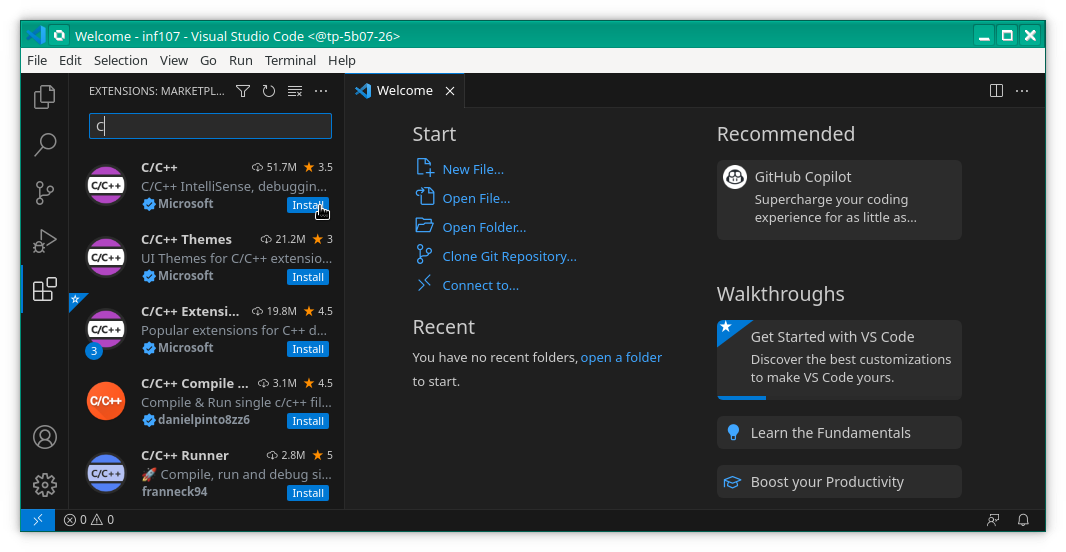
Task: Open notifications bell in status bar
Action: (x=1023, y=520)
